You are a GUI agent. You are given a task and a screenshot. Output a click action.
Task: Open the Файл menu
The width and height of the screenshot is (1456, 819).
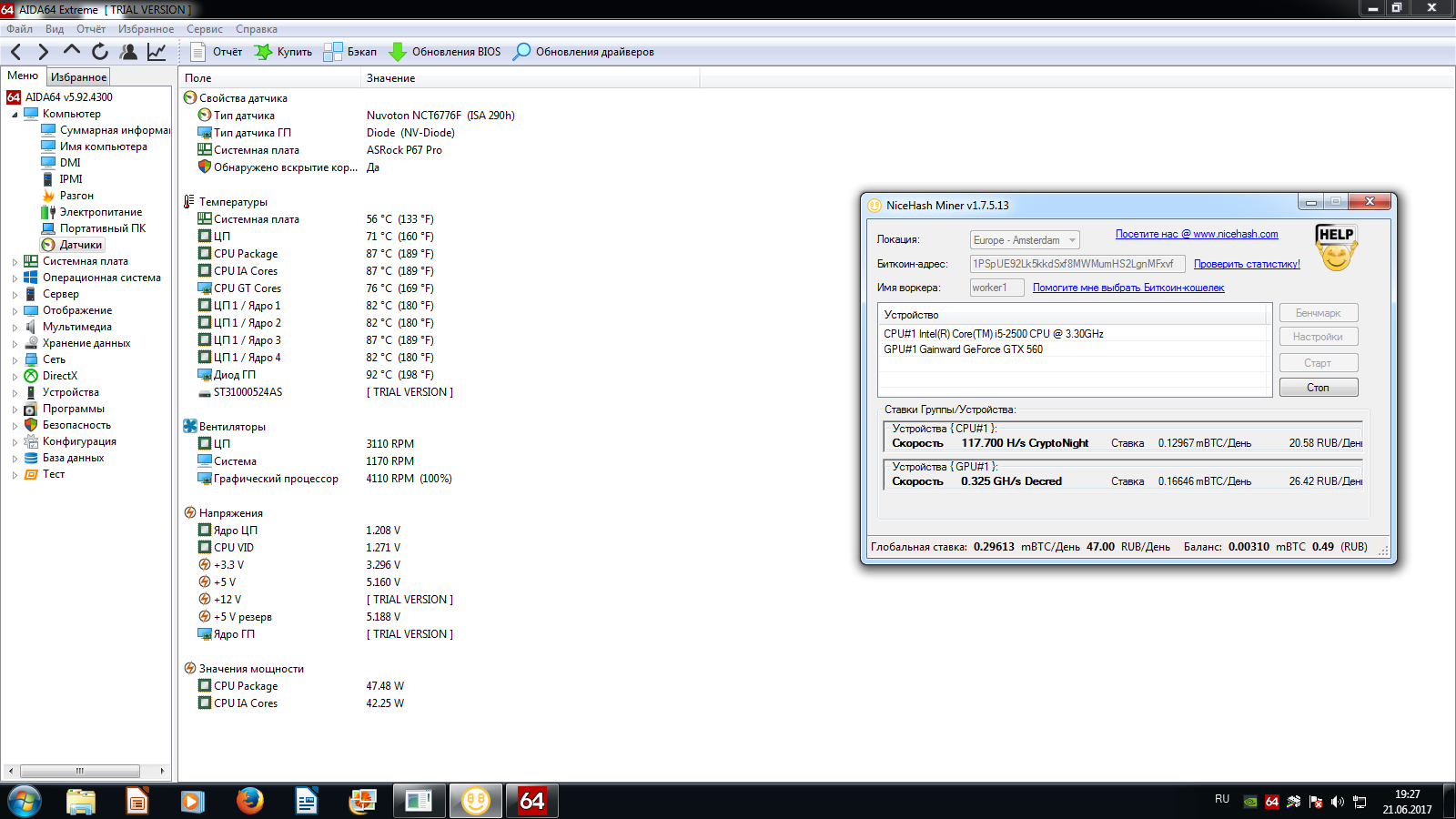pyautogui.click(x=19, y=29)
